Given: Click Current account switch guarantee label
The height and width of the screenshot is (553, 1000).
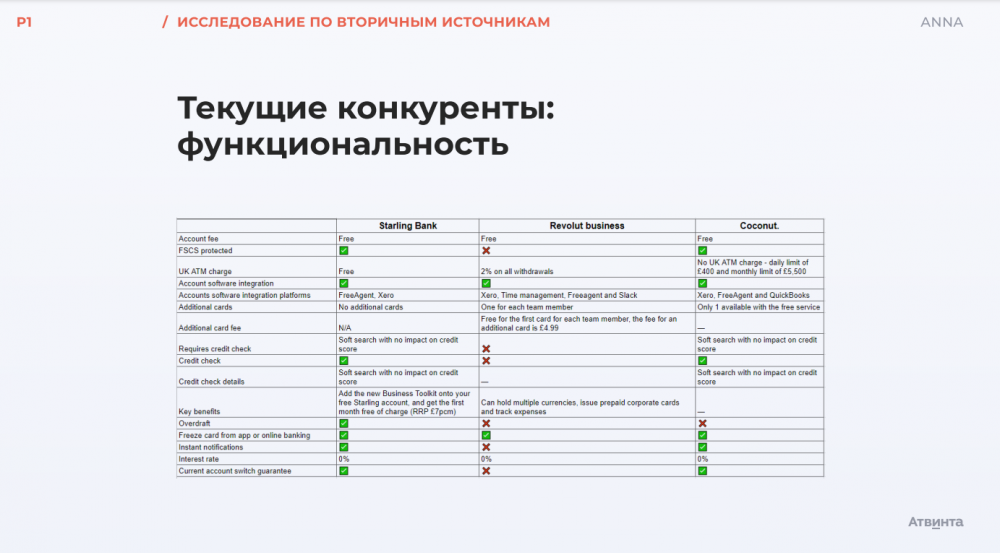Looking at the screenshot, I should 235,471.
